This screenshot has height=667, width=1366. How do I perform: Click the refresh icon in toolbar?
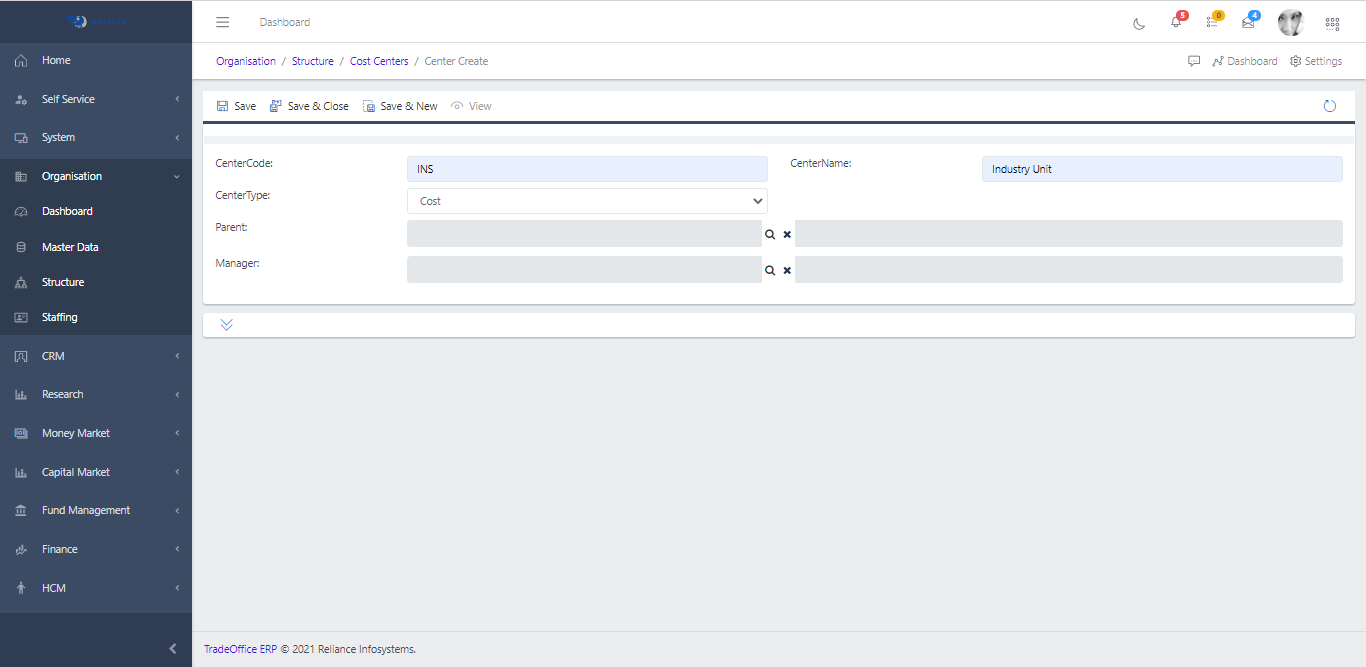coord(1329,106)
